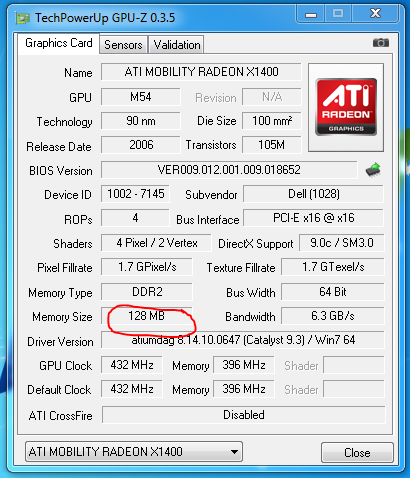Viewport: 410px width, 478px height.
Task: Click the GPU field showing M54
Action: point(141,97)
